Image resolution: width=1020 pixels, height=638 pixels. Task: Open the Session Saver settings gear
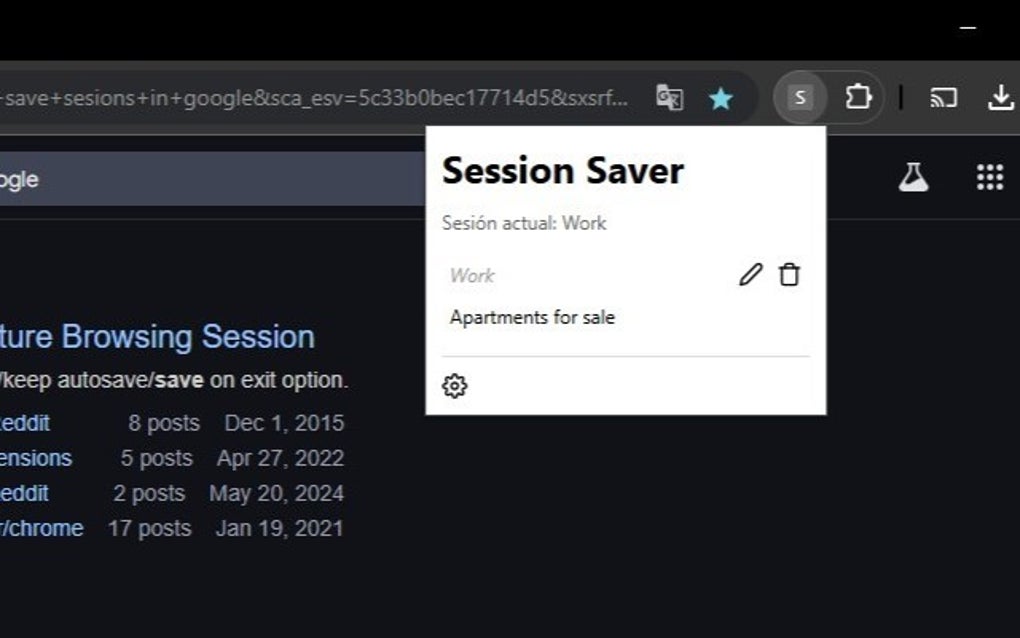[457, 384]
